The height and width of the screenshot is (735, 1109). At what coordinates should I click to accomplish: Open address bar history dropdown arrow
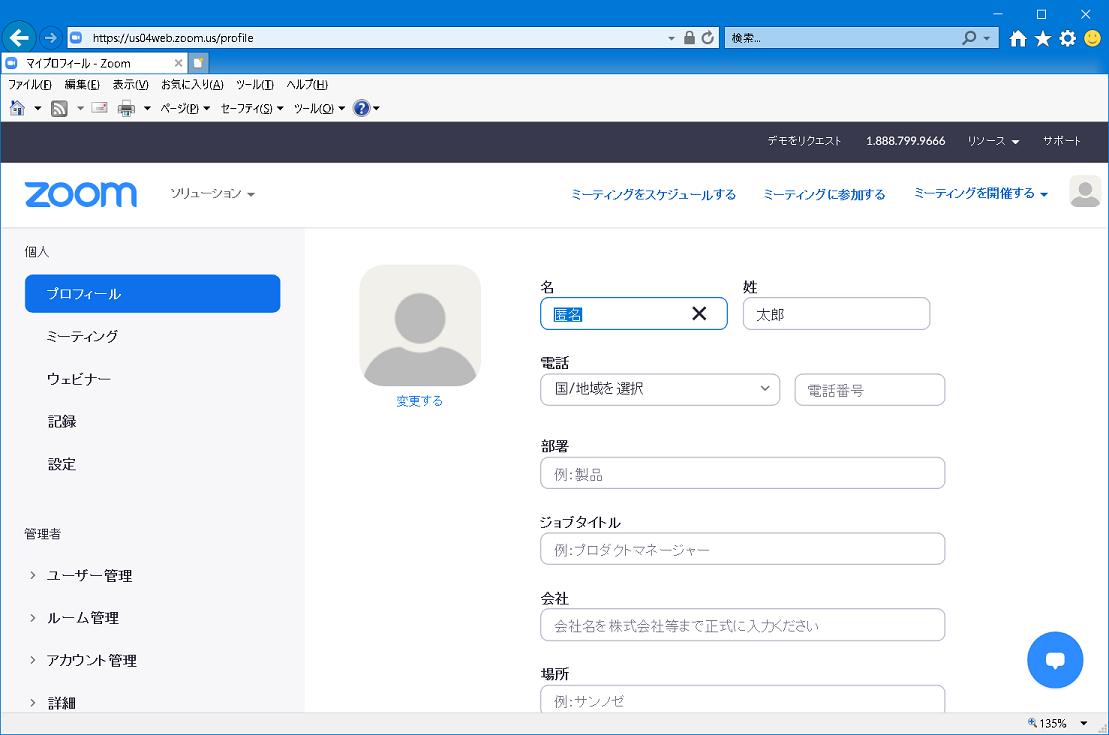[x=671, y=38]
